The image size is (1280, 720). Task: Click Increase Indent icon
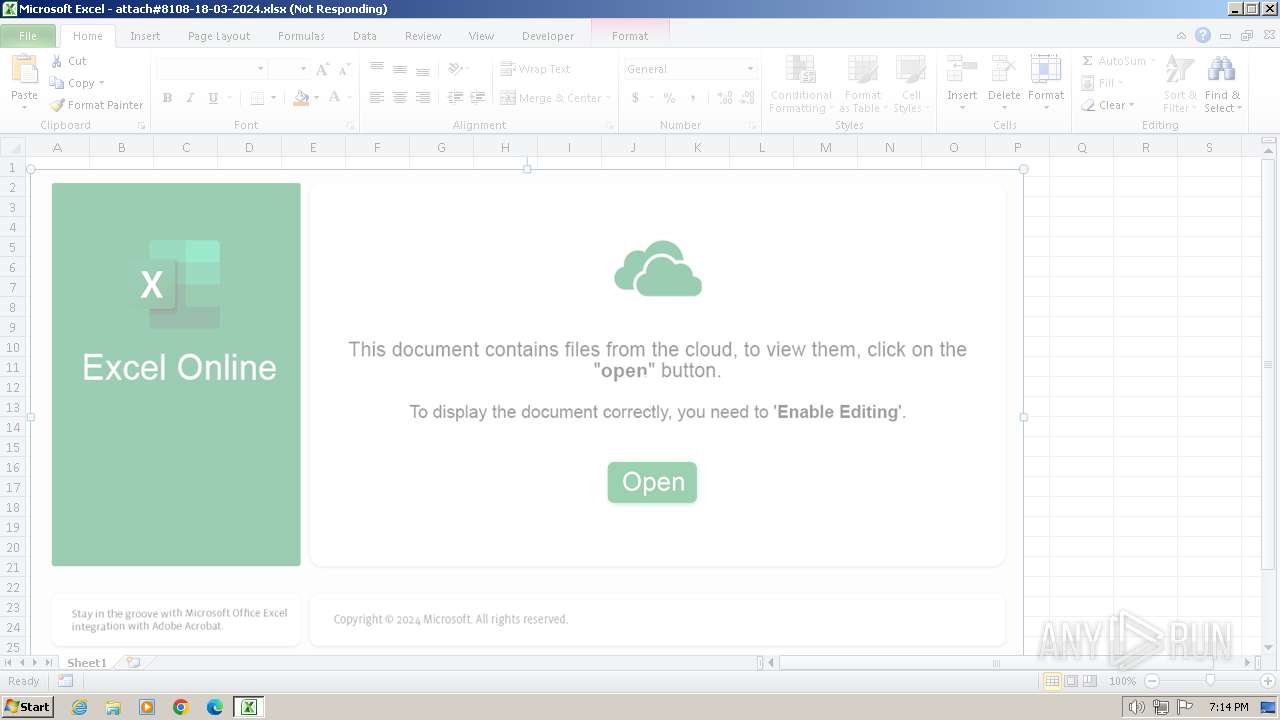478,98
